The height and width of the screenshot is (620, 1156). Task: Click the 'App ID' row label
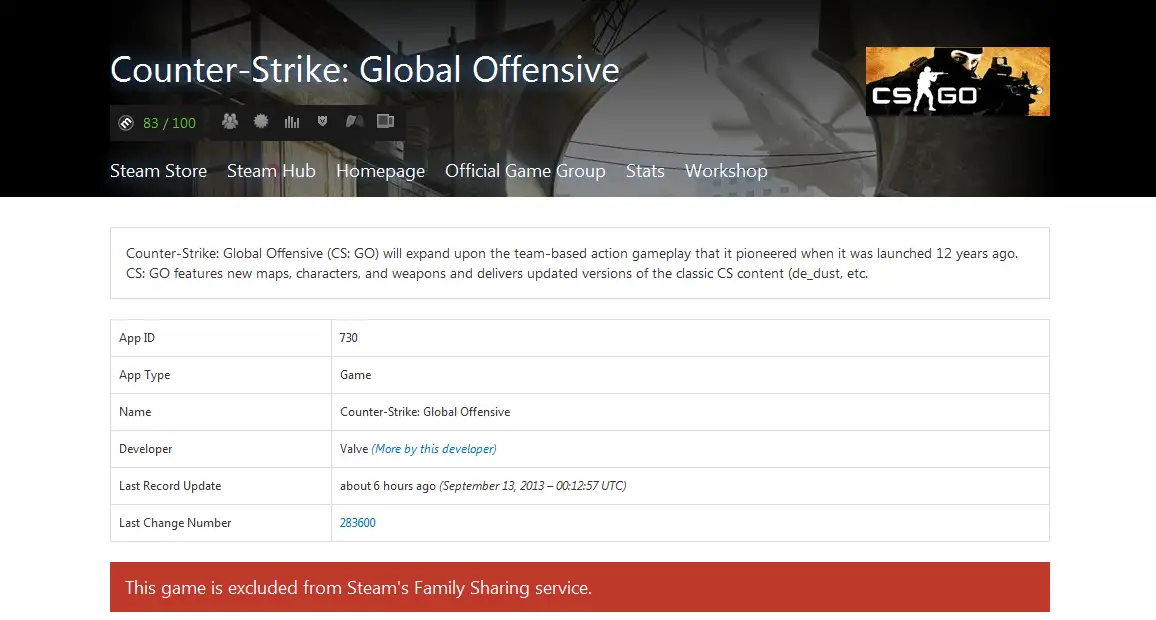pyautogui.click(x=136, y=338)
